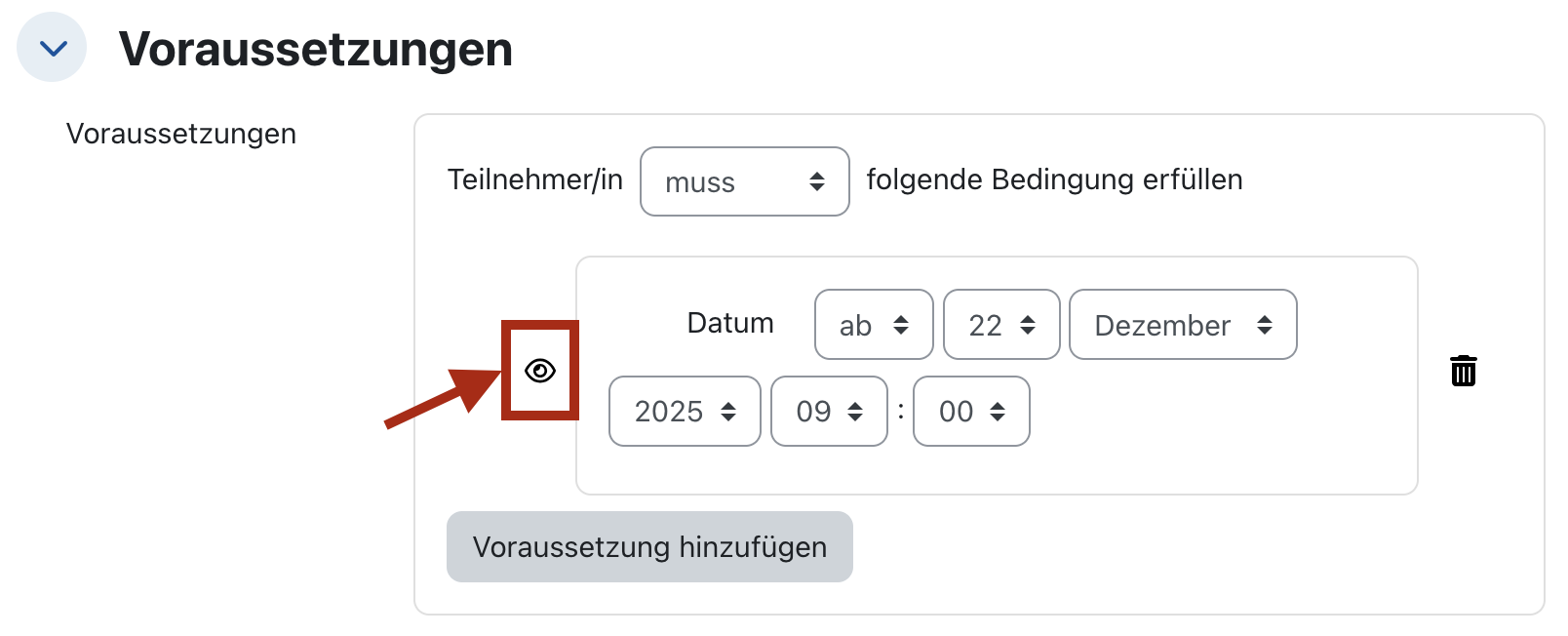Click the up-down arrows of the muss selector

pyautogui.click(x=817, y=181)
